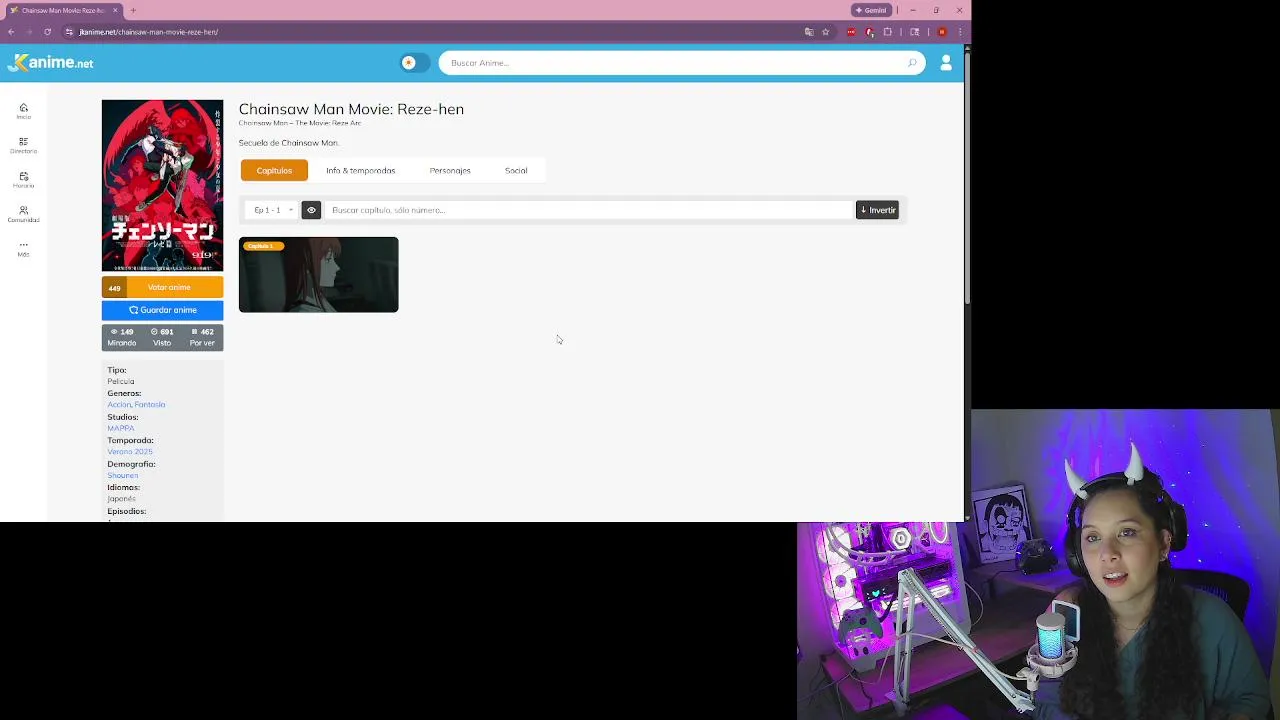Viewport: 1280px width, 720px height.
Task: Open the Shounen demography link
Action: click(123, 475)
